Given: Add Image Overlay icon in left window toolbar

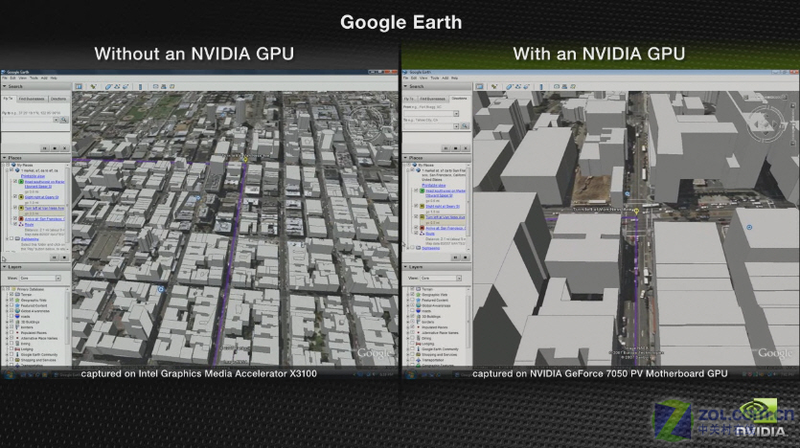Looking at the screenshot, I should click(126, 87).
